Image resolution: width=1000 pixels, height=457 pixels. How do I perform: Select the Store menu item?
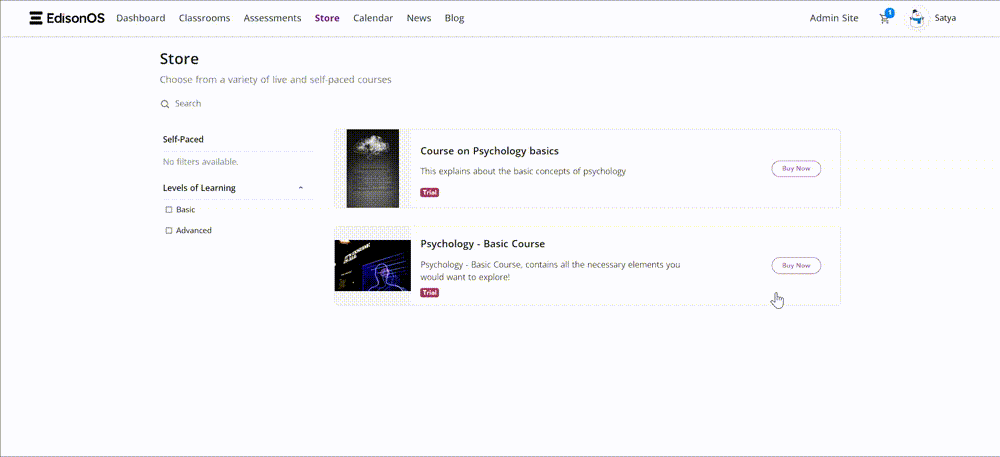(327, 18)
